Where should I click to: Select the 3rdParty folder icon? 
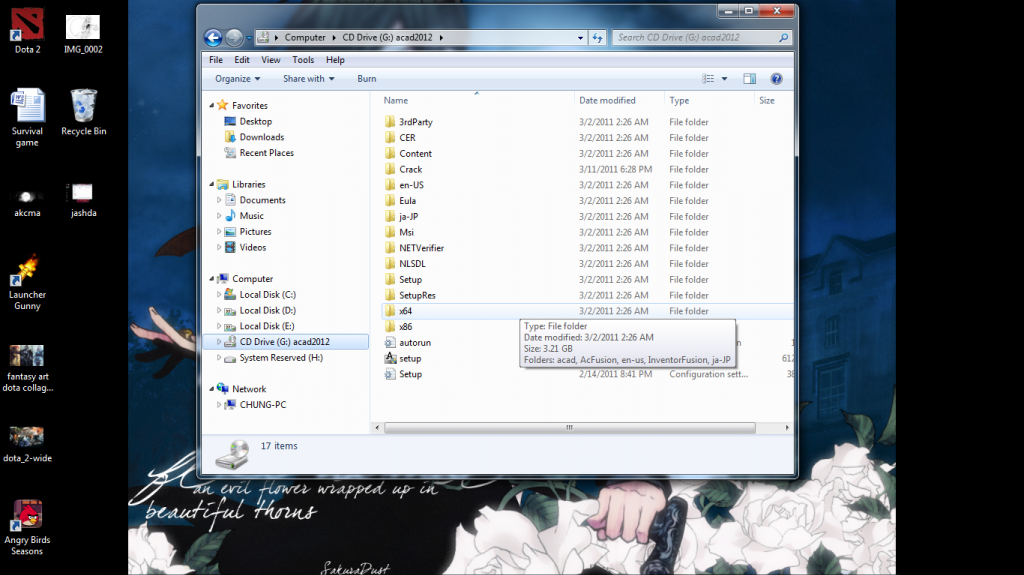click(x=390, y=122)
